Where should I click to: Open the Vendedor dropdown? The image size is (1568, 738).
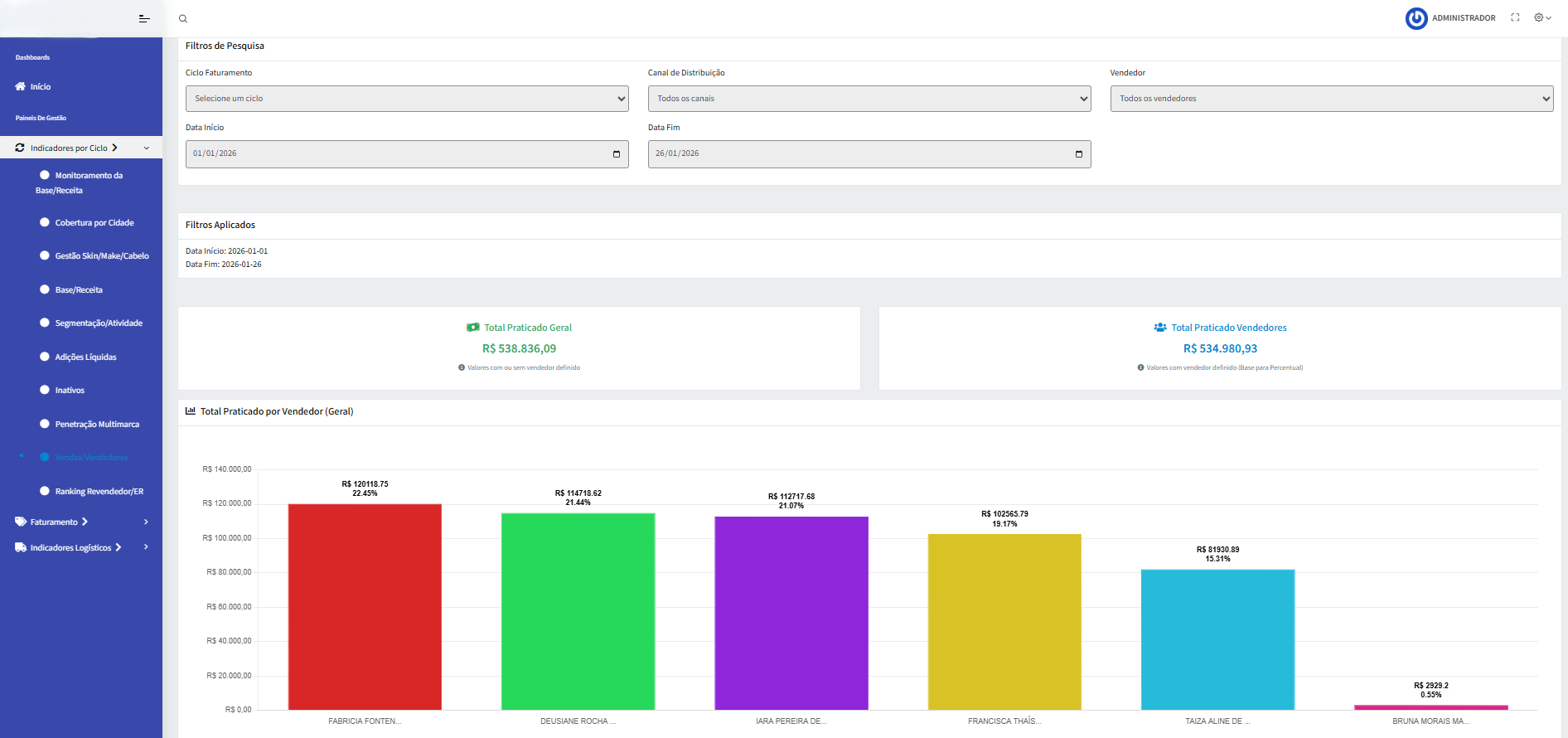(x=1332, y=99)
